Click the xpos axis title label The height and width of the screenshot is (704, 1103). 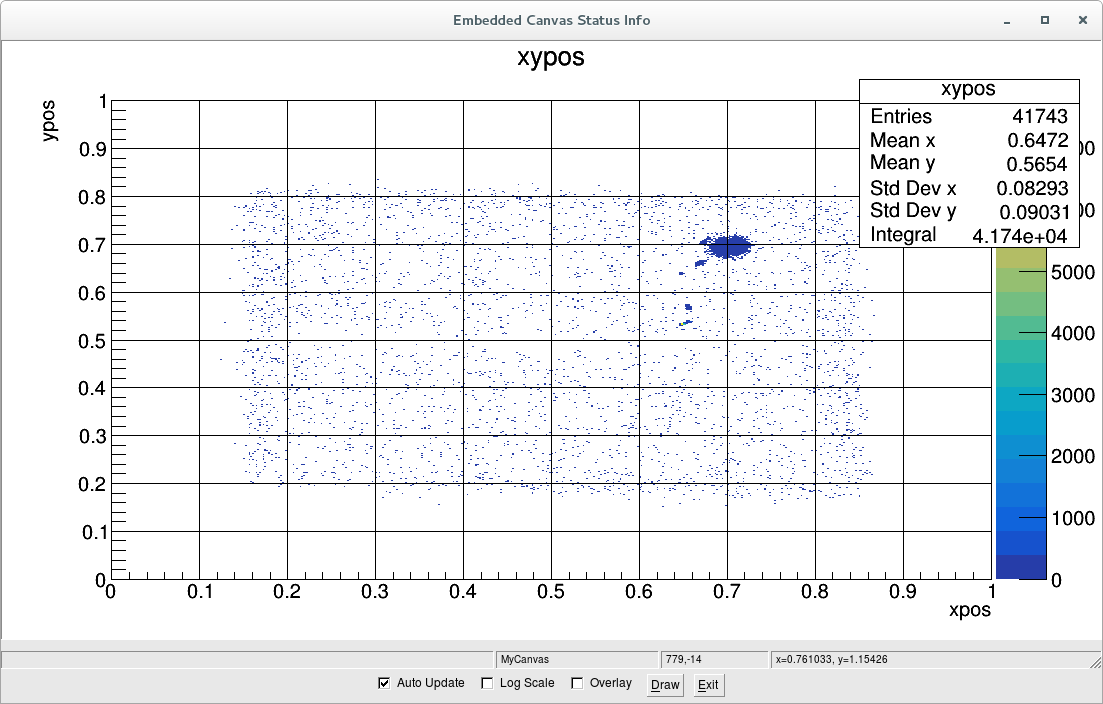(969, 610)
